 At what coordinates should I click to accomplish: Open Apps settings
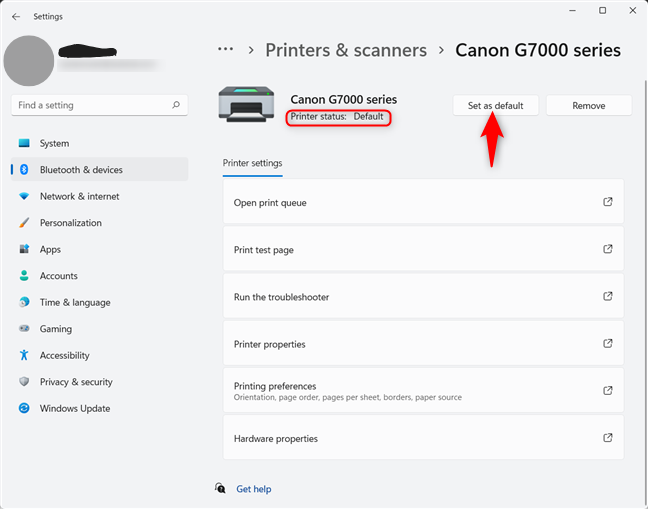click(100, 249)
